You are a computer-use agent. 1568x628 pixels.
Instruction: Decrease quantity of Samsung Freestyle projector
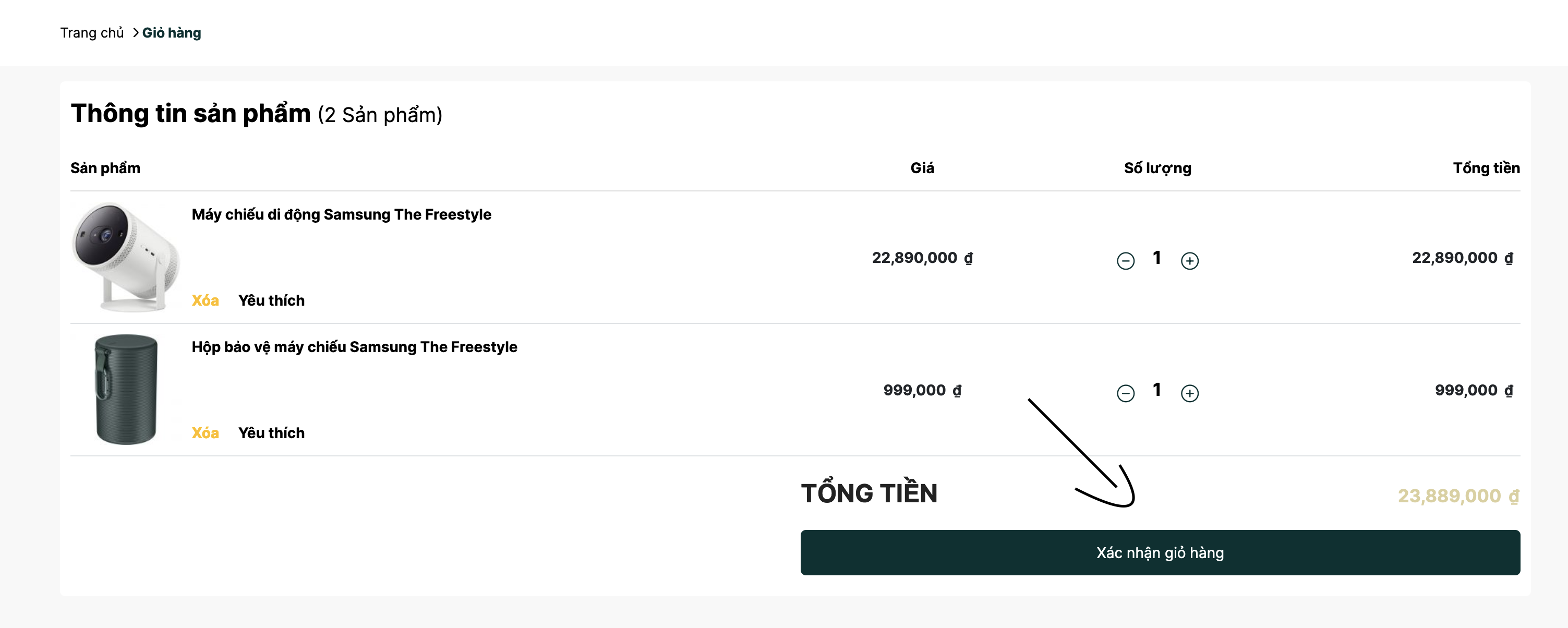1126,261
